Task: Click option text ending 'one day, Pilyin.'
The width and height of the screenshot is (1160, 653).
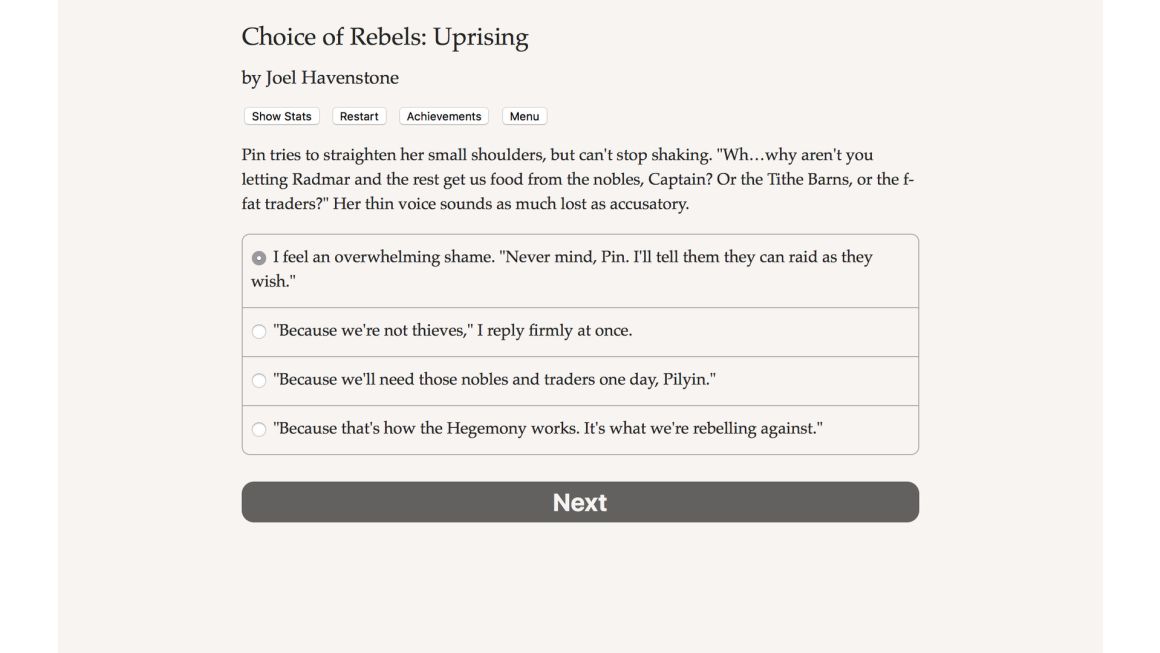Action: [x=494, y=379]
